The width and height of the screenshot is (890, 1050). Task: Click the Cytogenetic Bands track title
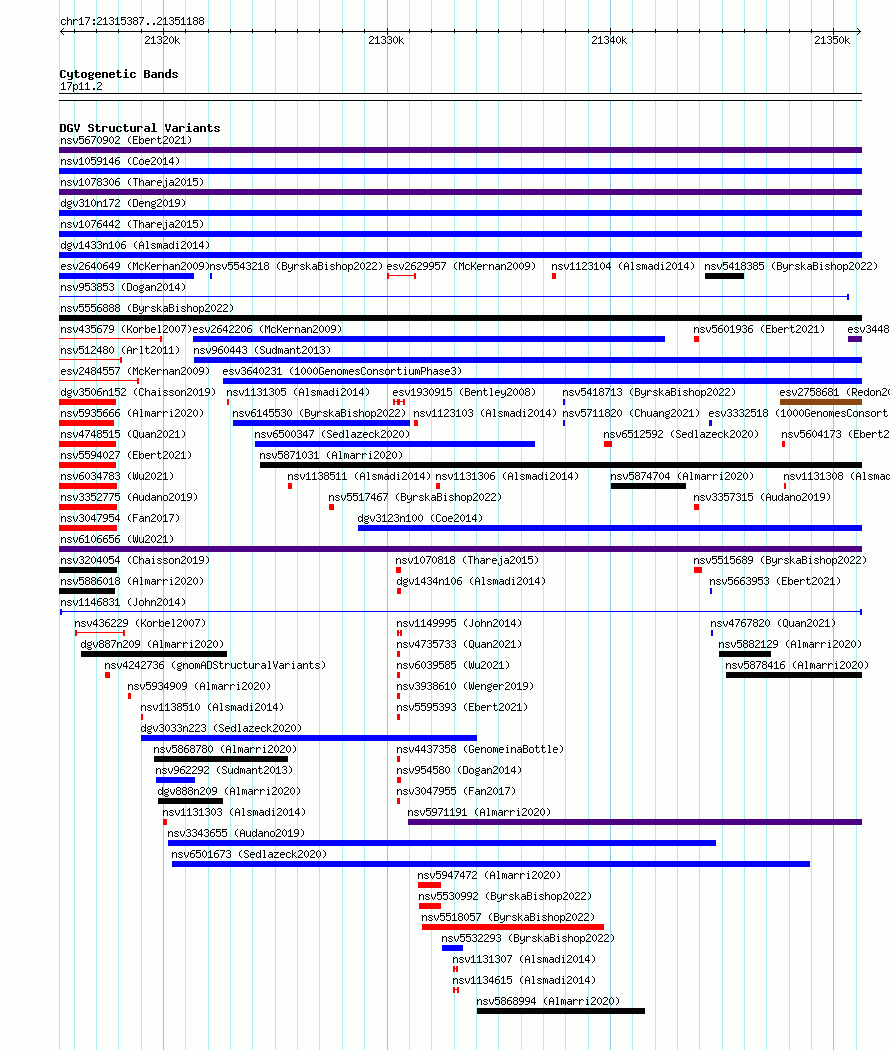click(119, 74)
